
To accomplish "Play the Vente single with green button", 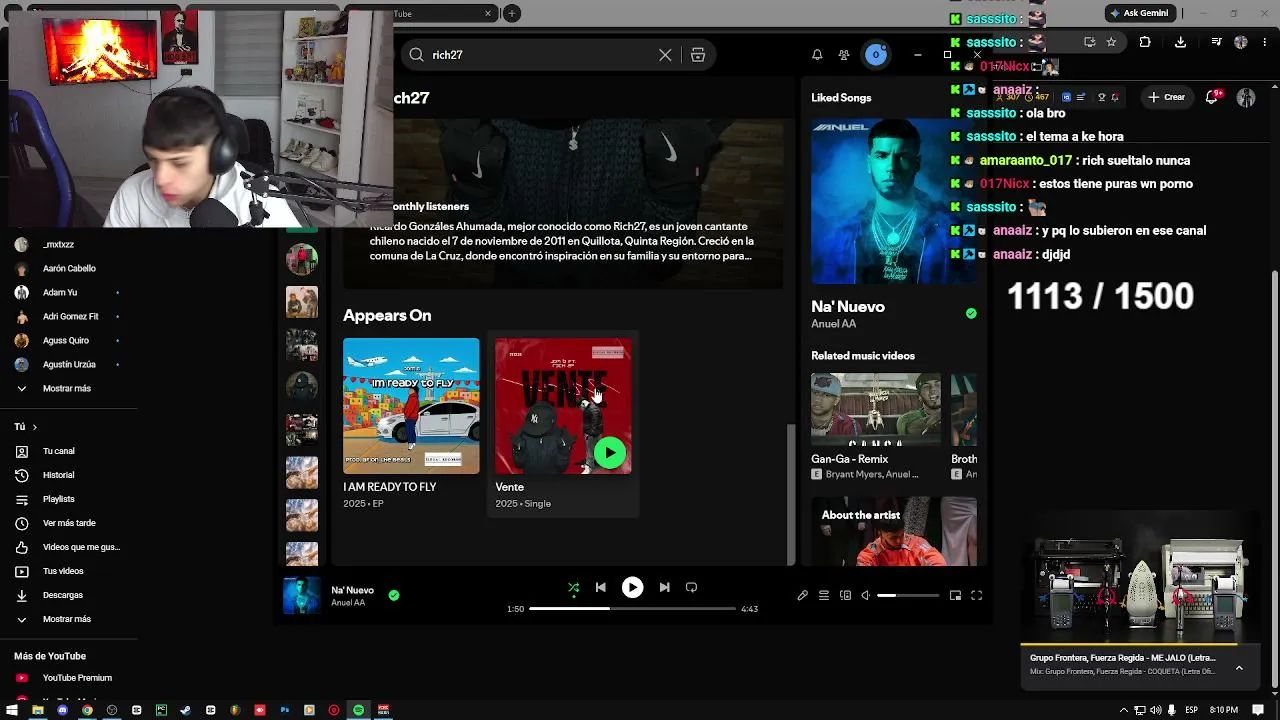I will pyautogui.click(x=610, y=453).
